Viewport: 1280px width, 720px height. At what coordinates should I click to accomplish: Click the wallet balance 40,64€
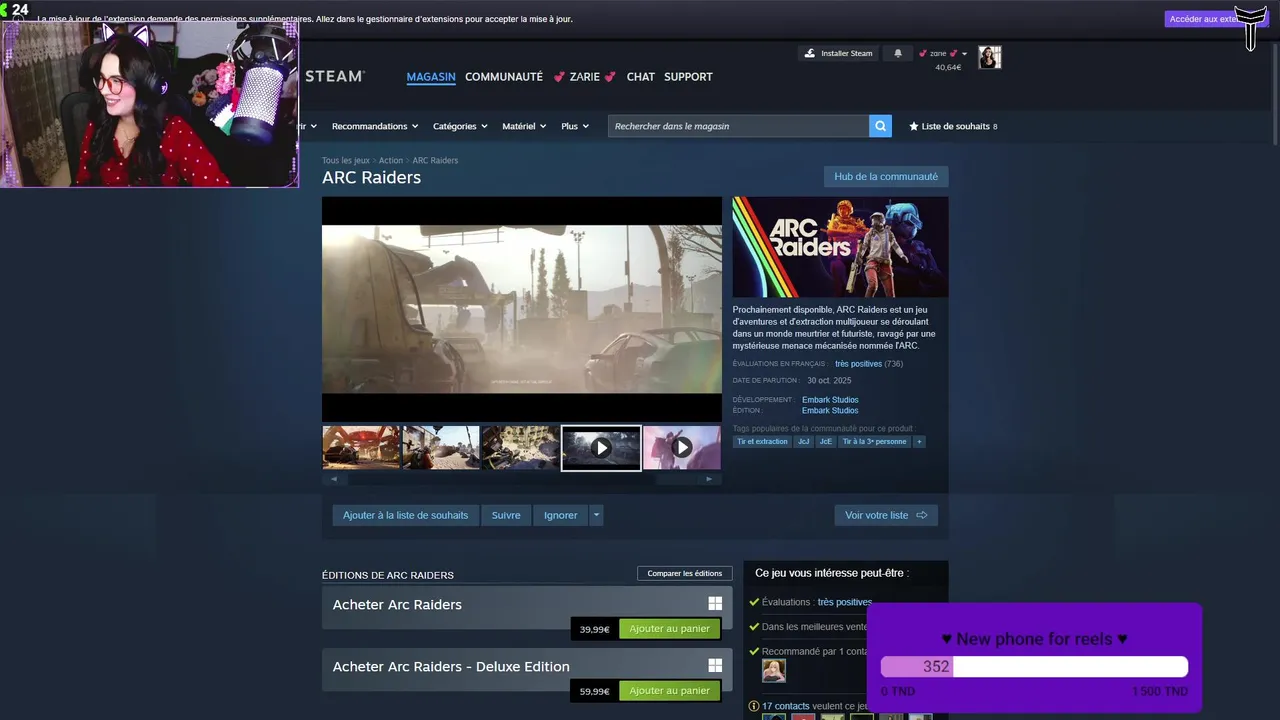click(x=948, y=67)
